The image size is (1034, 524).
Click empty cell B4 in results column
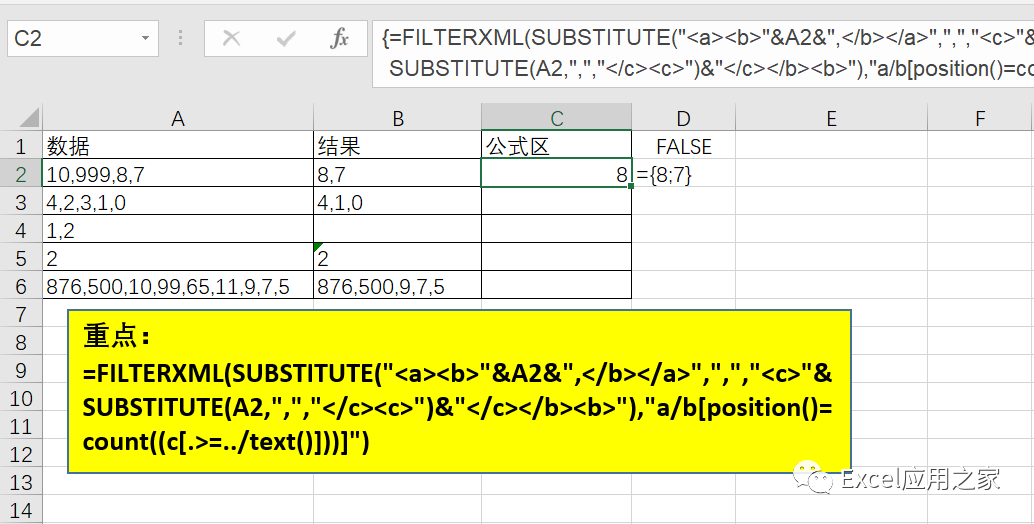398,229
